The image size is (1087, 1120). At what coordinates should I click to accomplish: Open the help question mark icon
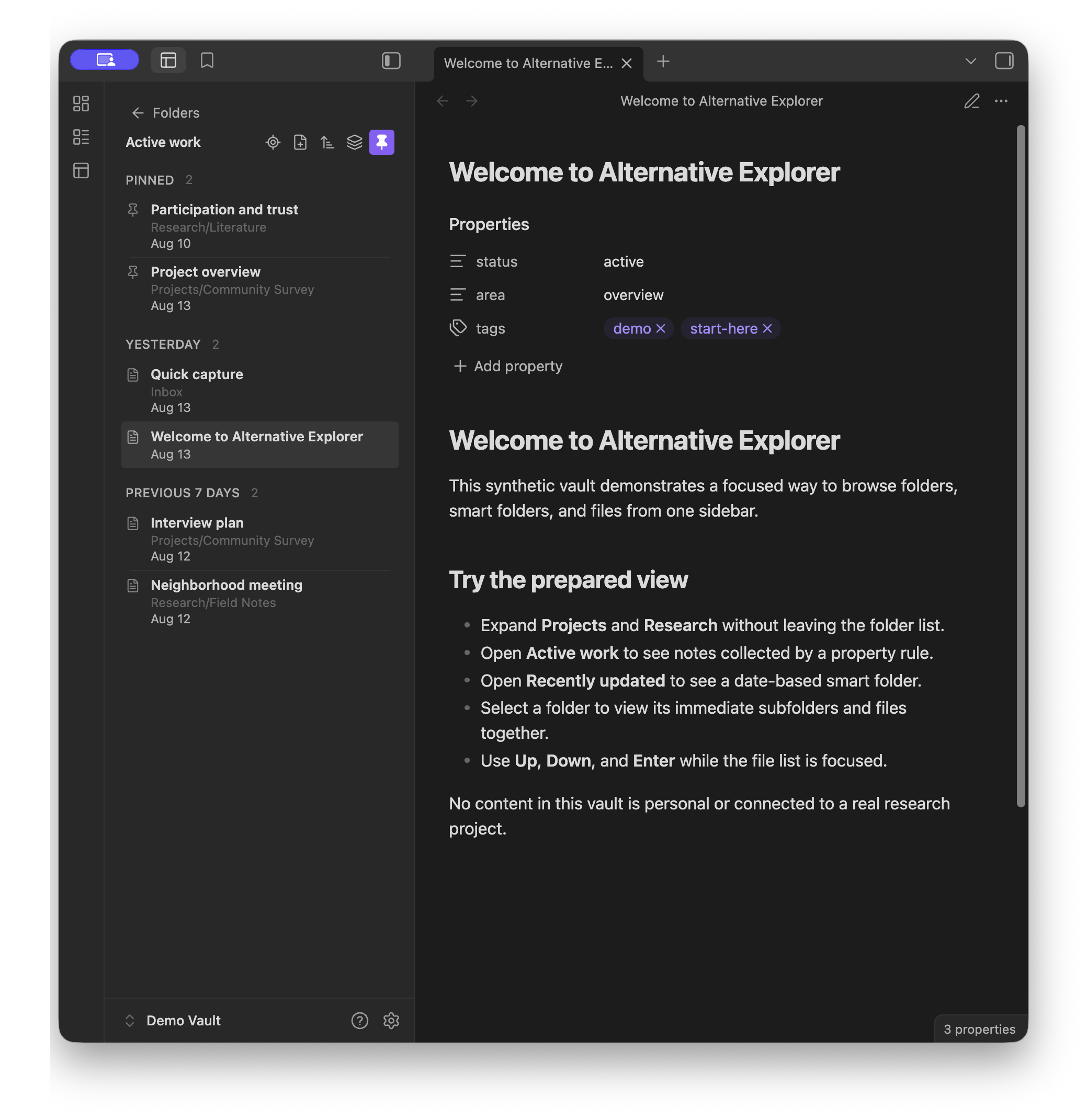(360, 1021)
